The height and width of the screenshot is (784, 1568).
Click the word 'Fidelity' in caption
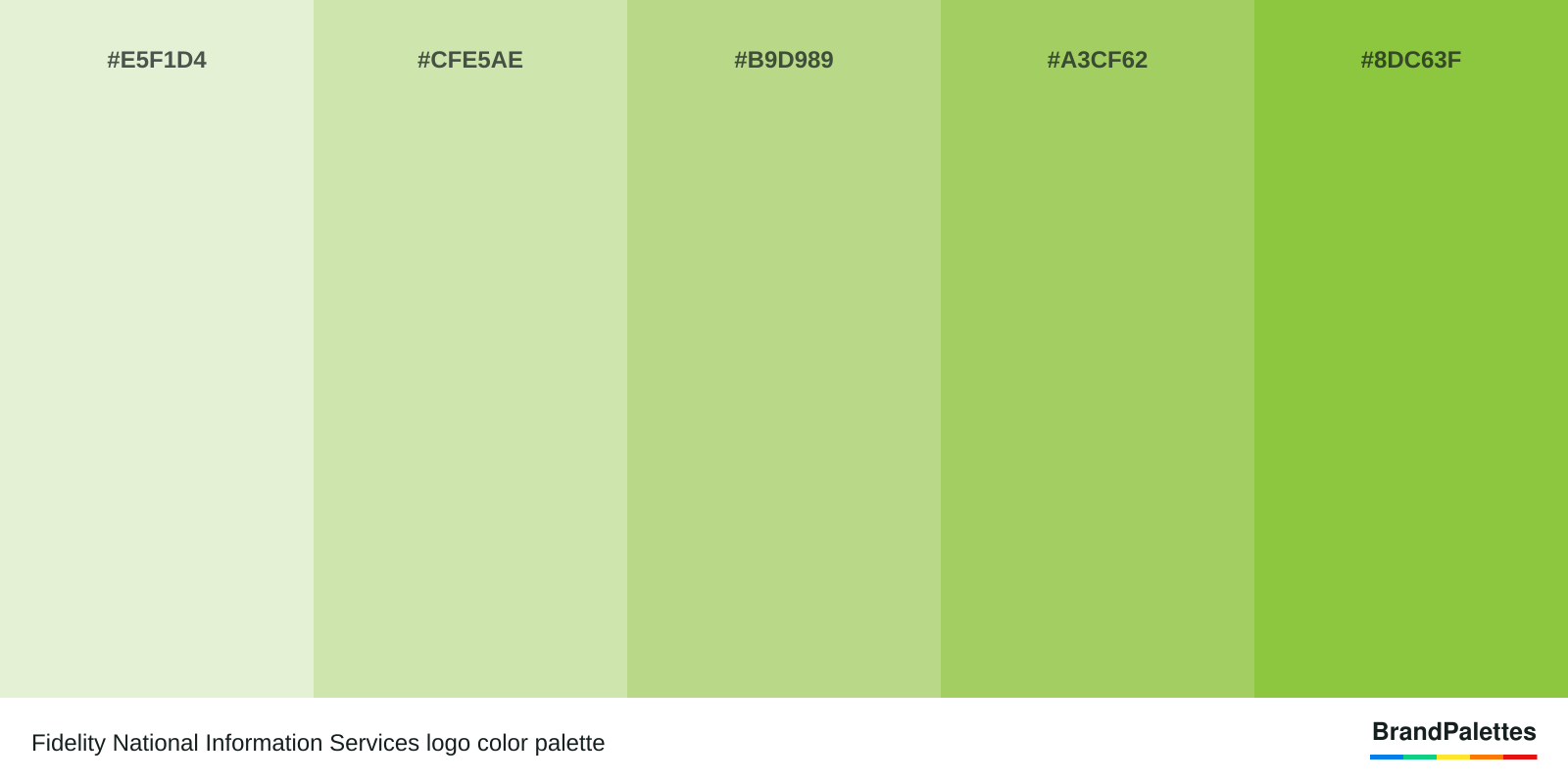(69, 743)
